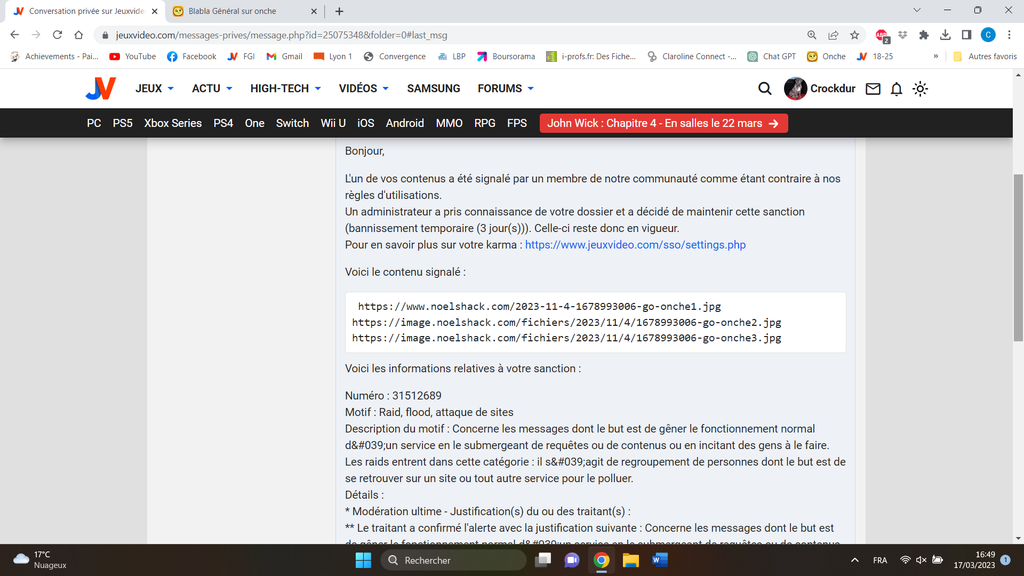The width and height of the screenshot is (1024, 576).
Task: Expand the JEUX dropdown menu
Action: 154,89
